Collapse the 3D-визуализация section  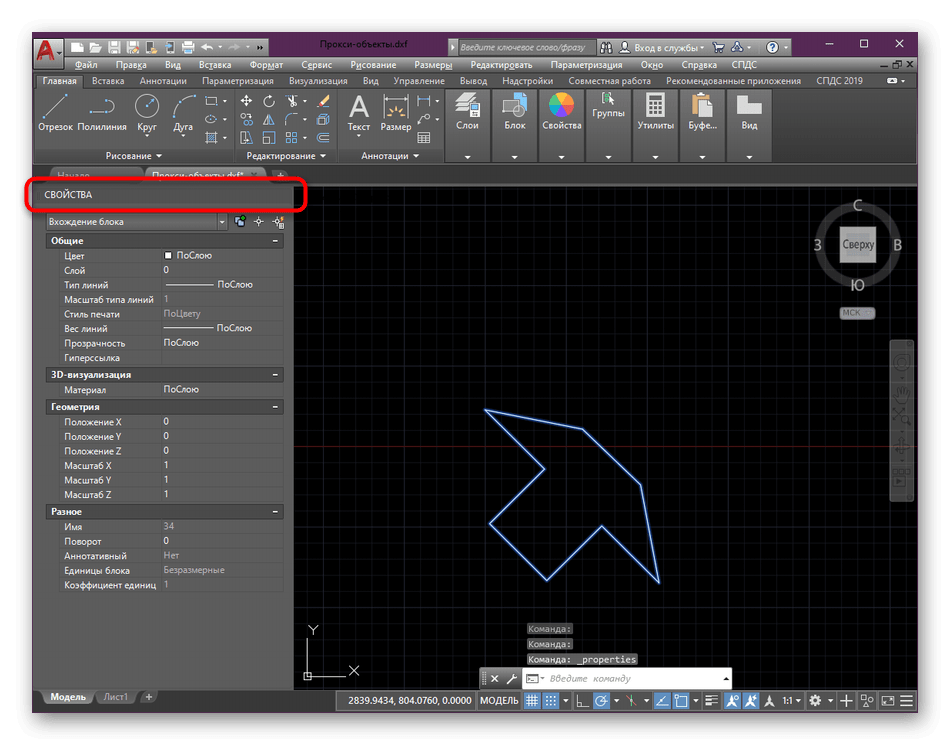coord(275,375)
